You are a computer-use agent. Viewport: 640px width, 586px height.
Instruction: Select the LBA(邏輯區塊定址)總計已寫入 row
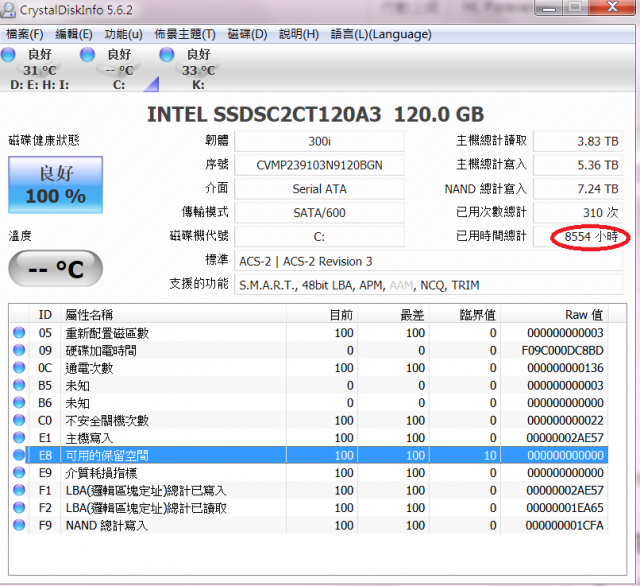[309, 490]
